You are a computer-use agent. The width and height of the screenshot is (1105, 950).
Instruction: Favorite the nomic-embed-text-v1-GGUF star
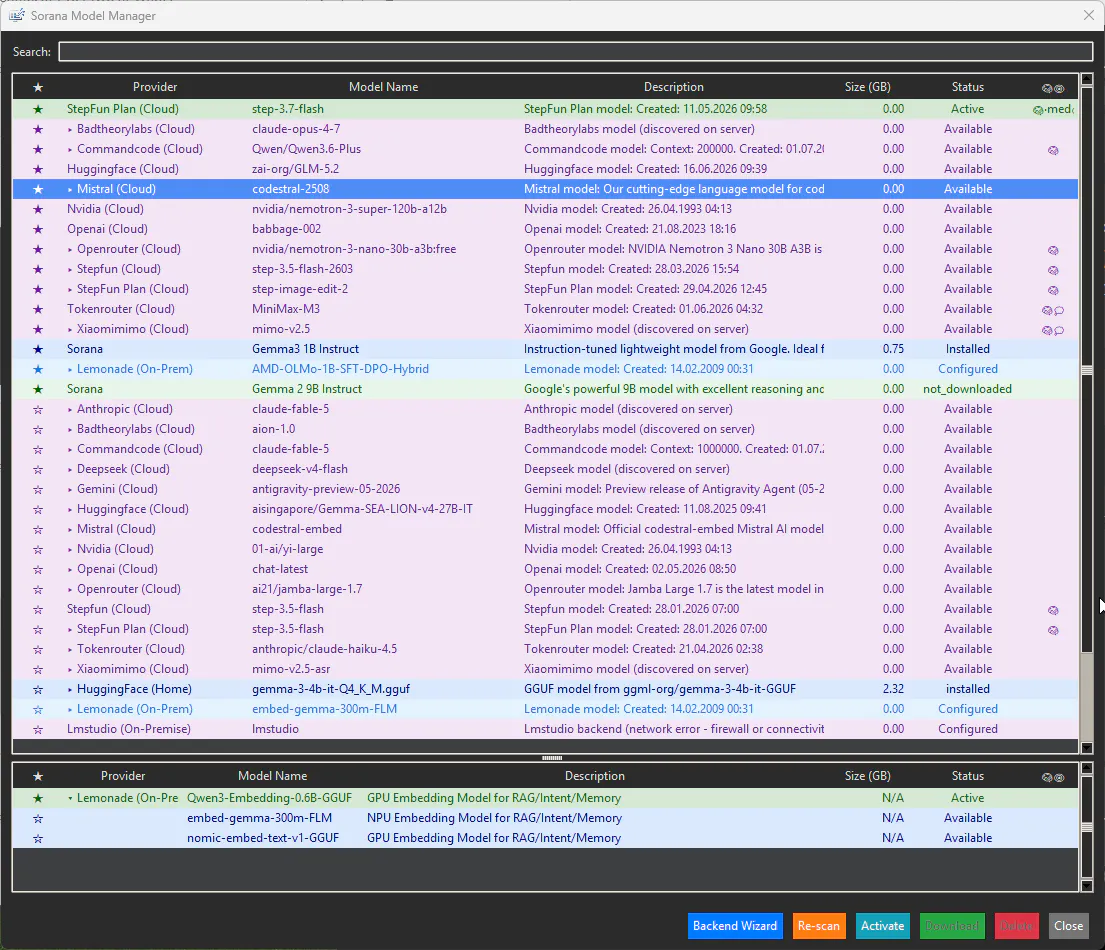click(38, 838)
